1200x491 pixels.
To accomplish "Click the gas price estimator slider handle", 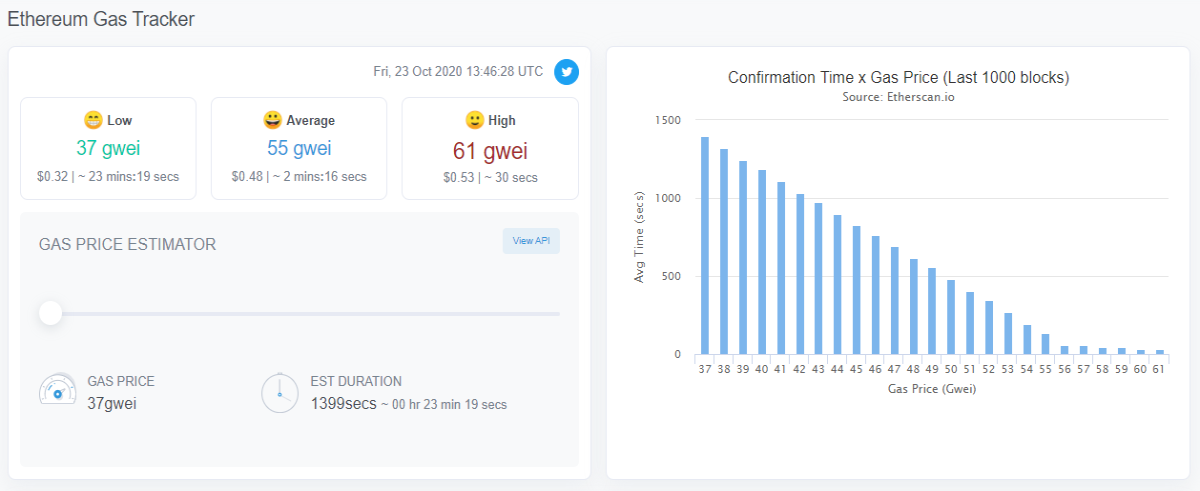I will pos(50,314).
